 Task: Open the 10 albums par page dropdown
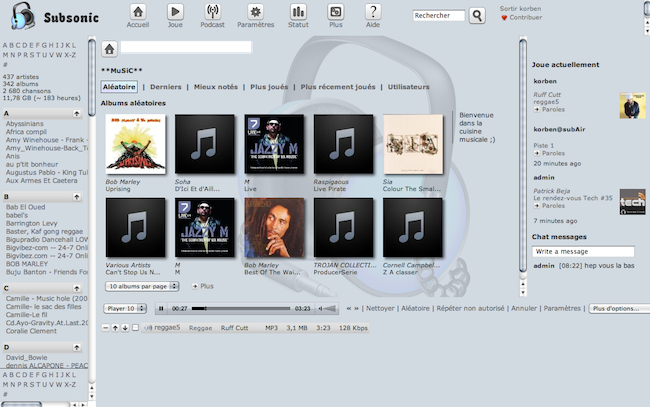142,286
